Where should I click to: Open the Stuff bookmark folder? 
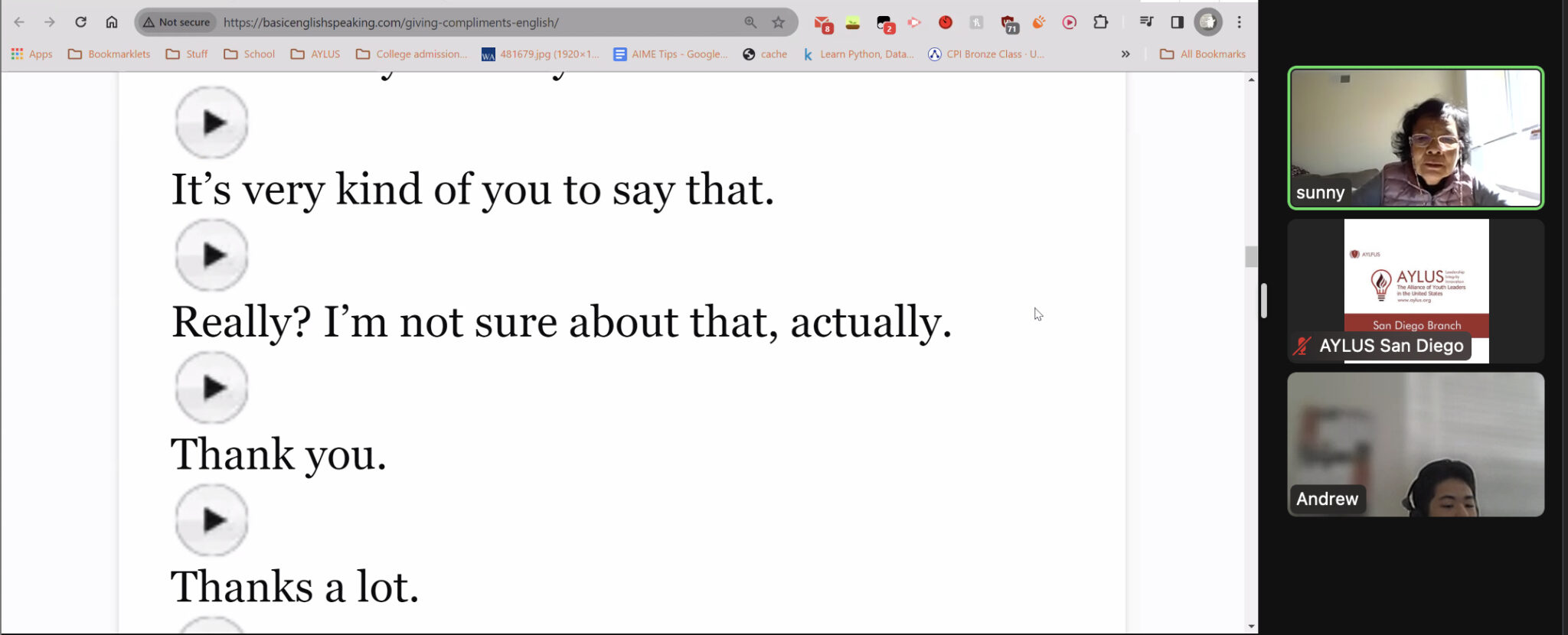pyautogui.click(x=187, y=54)
